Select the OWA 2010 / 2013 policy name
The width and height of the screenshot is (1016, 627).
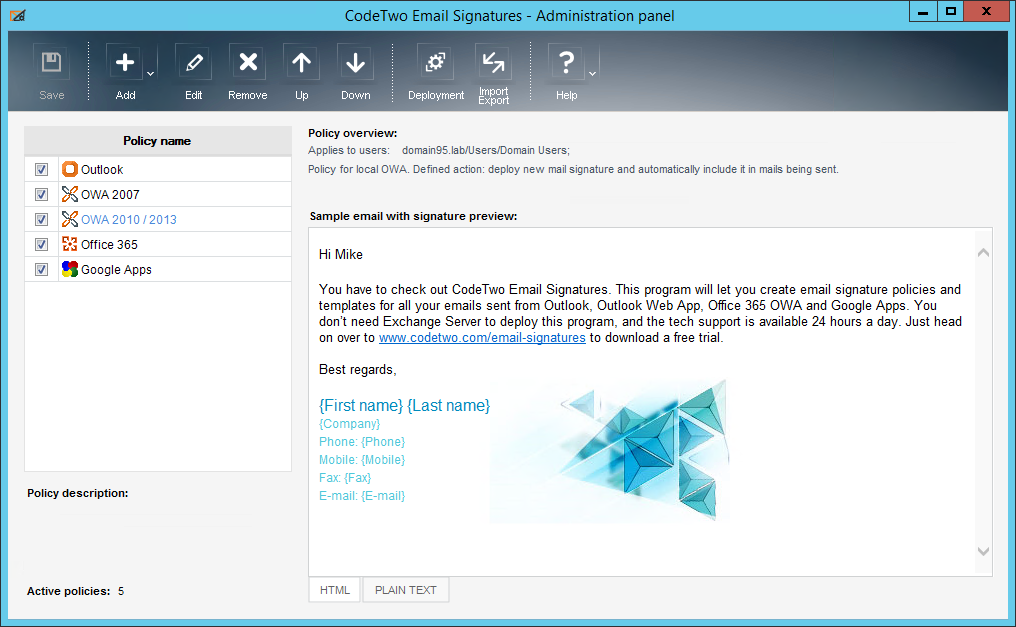tap(128, 220)
